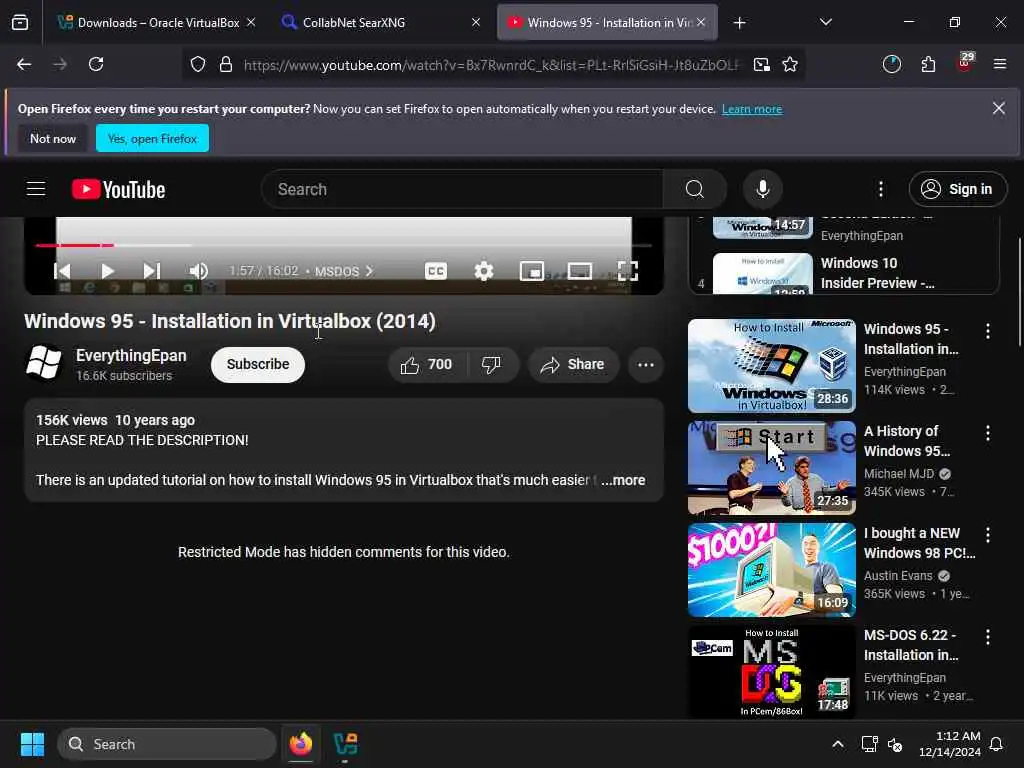List all tabs dropdown arrow
The width and height of the screenshot is (1024, 768).
tap(825, 22)
